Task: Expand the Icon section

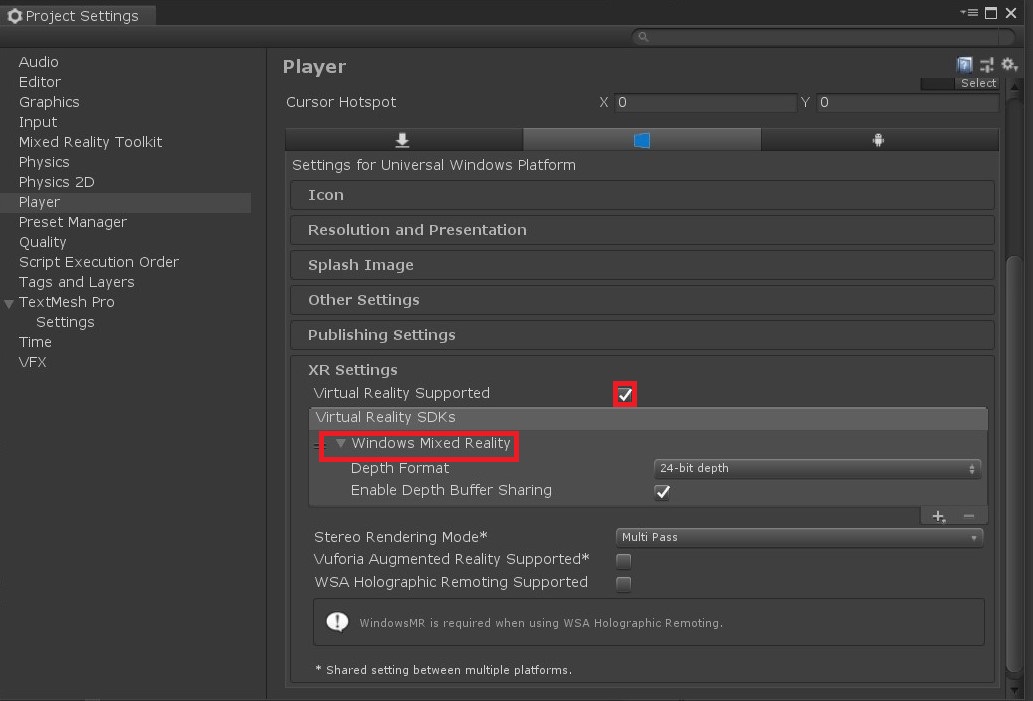Action: [642, 195]
